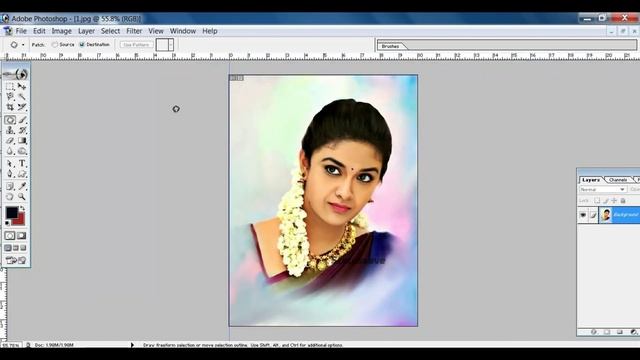Switch to Full Screen Mode with menu bar
640x360 pixels.
pos(16,248)
